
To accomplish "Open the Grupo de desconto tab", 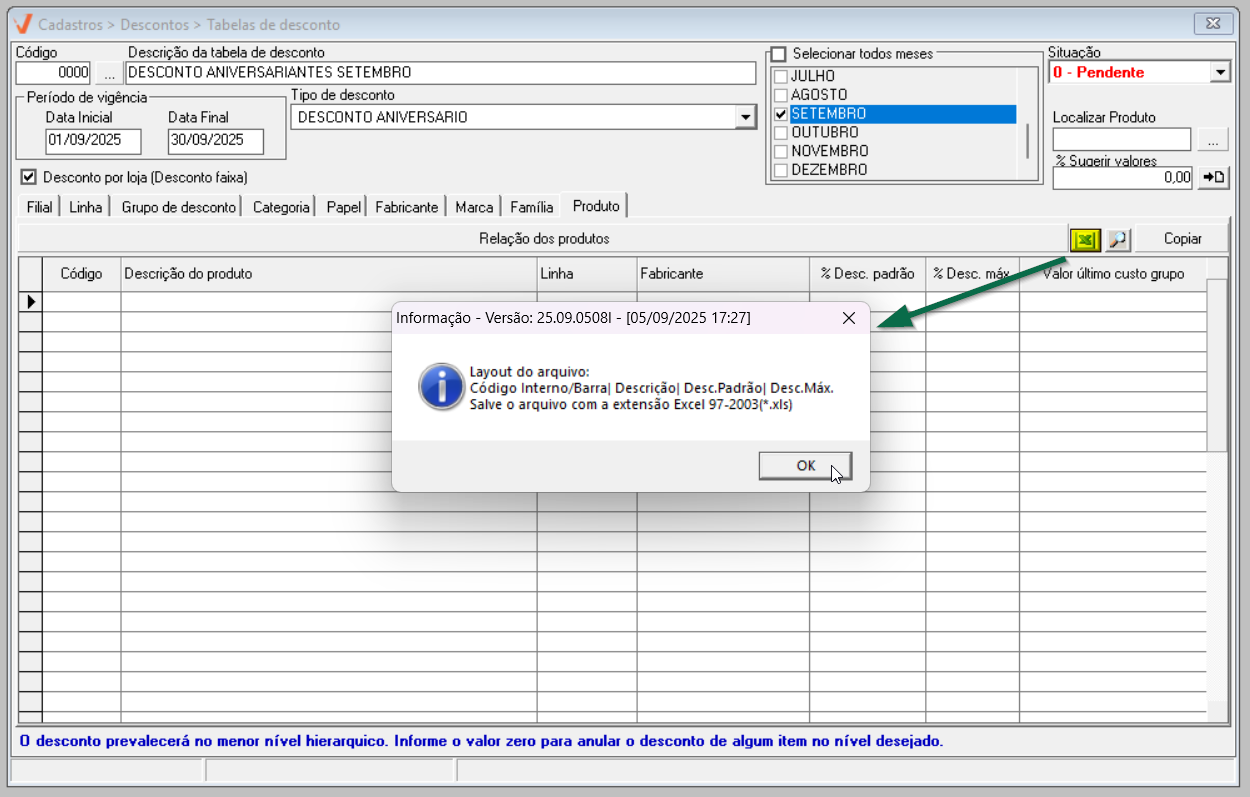I will pyautogui.click(x=179, y=207).
